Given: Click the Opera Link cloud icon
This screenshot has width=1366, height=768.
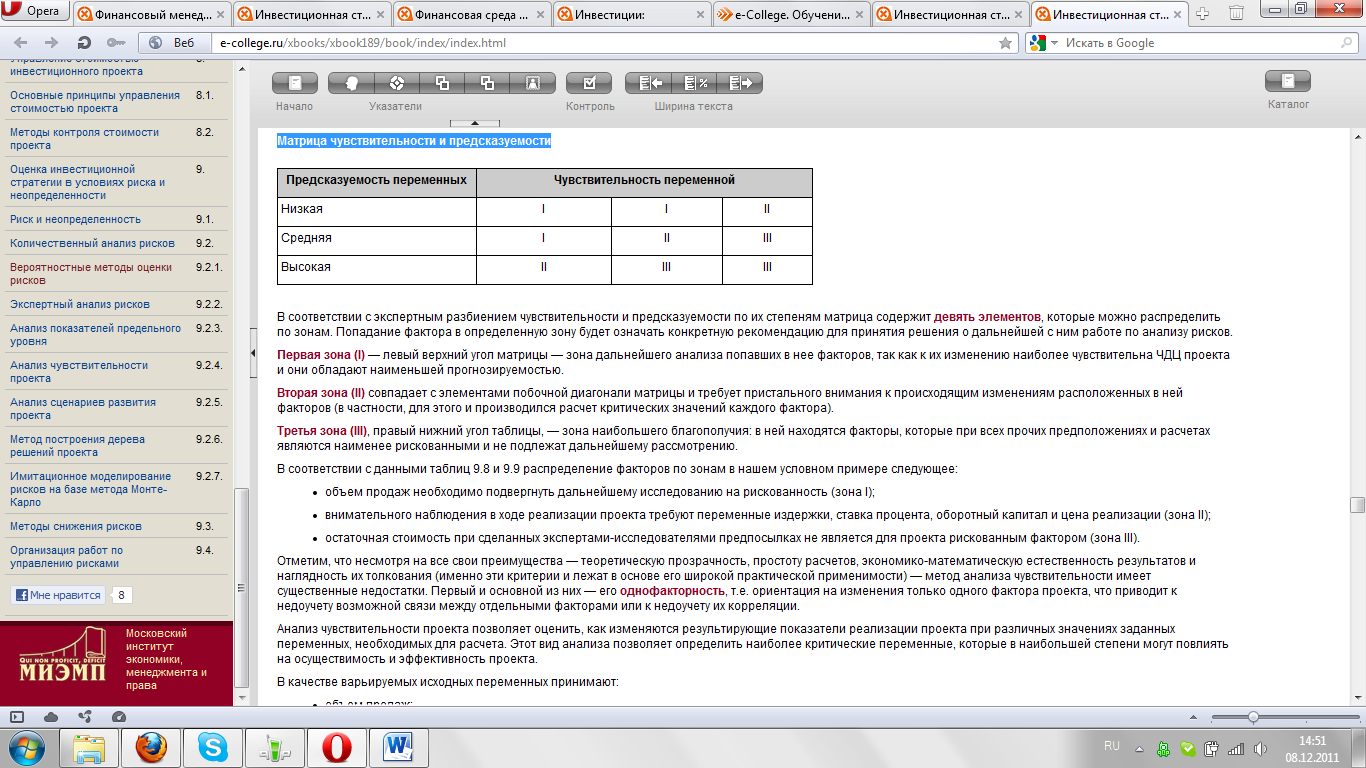Looking at the screenshot, I should 51,717.
